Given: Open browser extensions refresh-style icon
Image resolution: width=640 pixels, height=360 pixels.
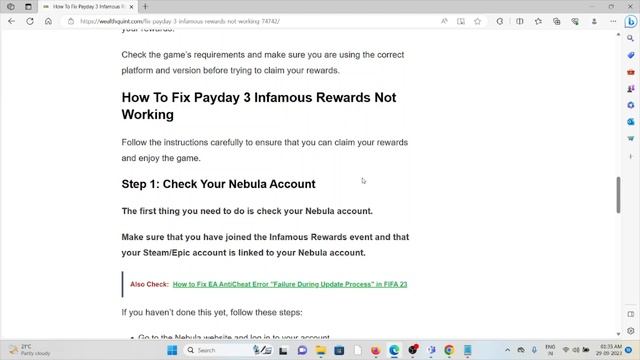Looking at the screenshot, I should 500,21.
